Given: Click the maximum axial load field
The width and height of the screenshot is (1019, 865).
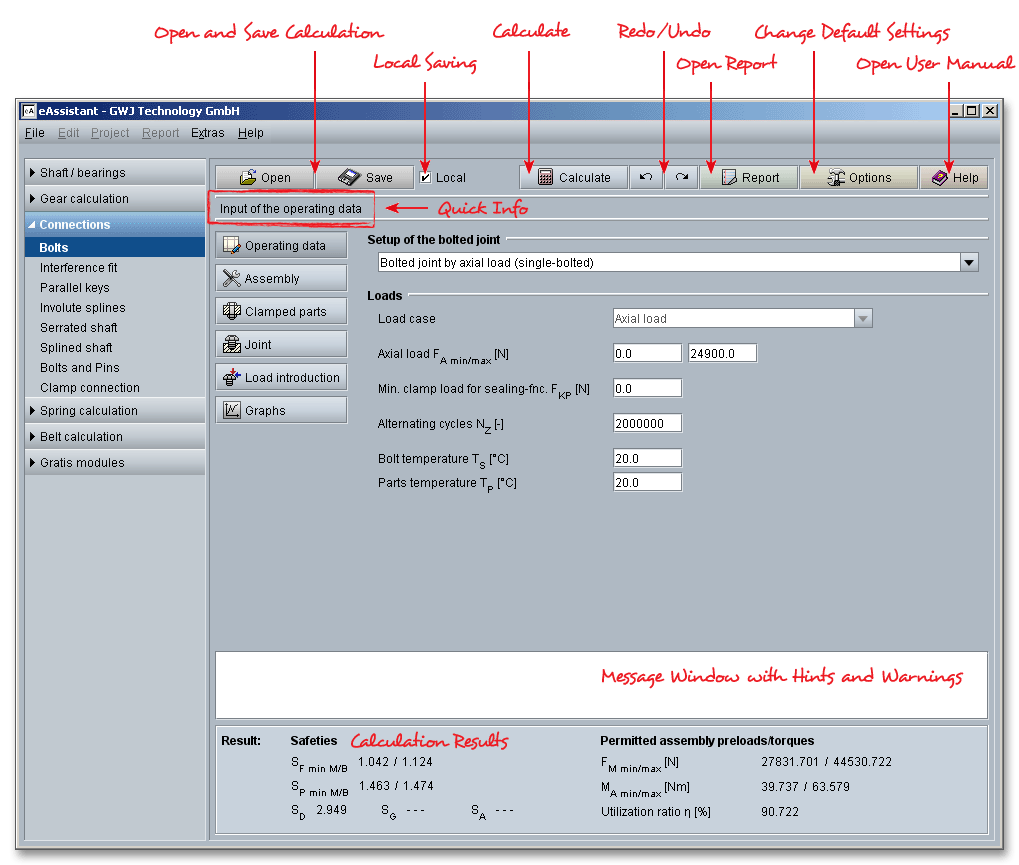Looking at the screenshot, I should pos(722,353).
